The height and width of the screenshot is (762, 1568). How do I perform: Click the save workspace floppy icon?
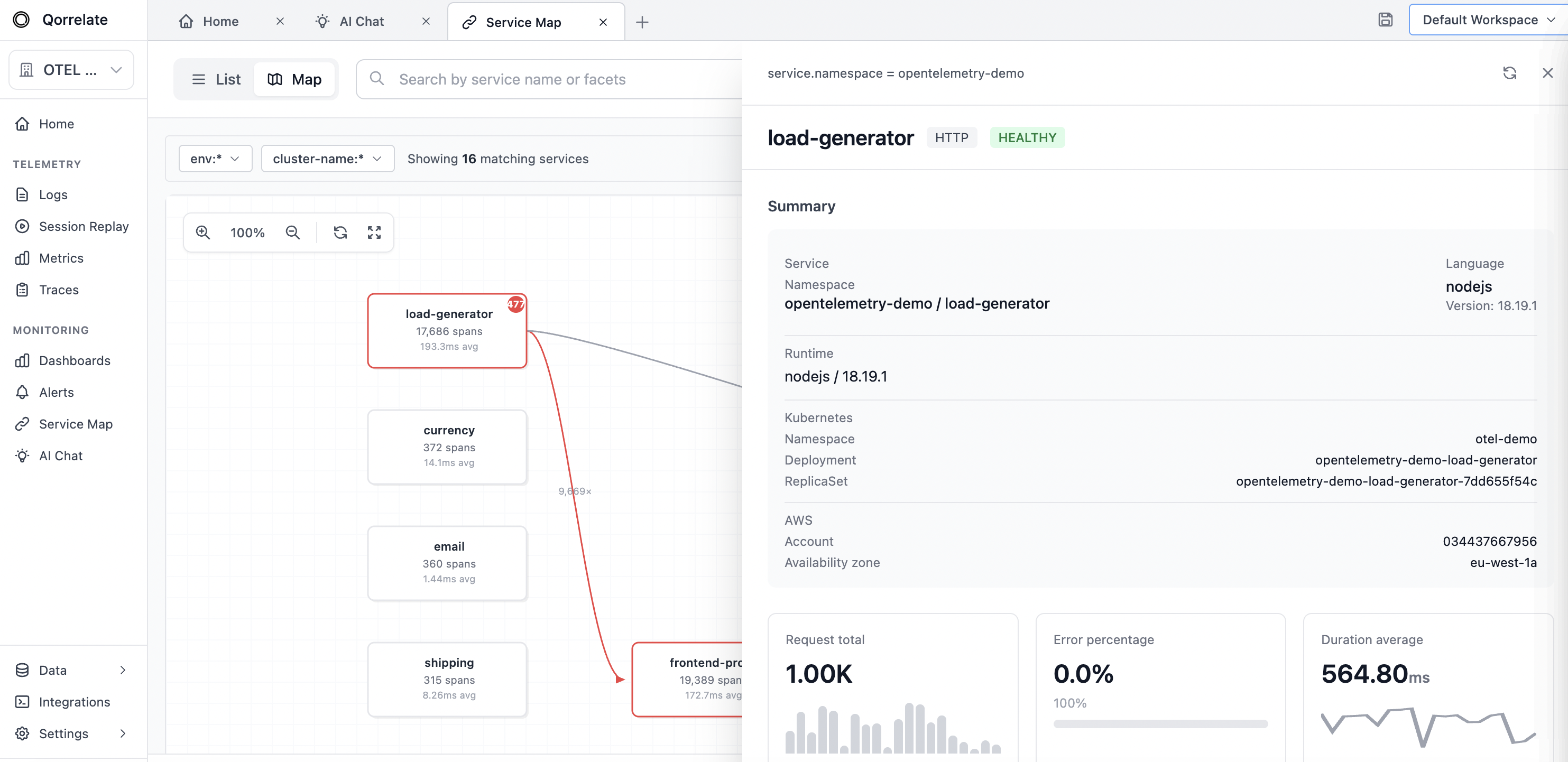pyautogui.click(x=1386, y=20)
